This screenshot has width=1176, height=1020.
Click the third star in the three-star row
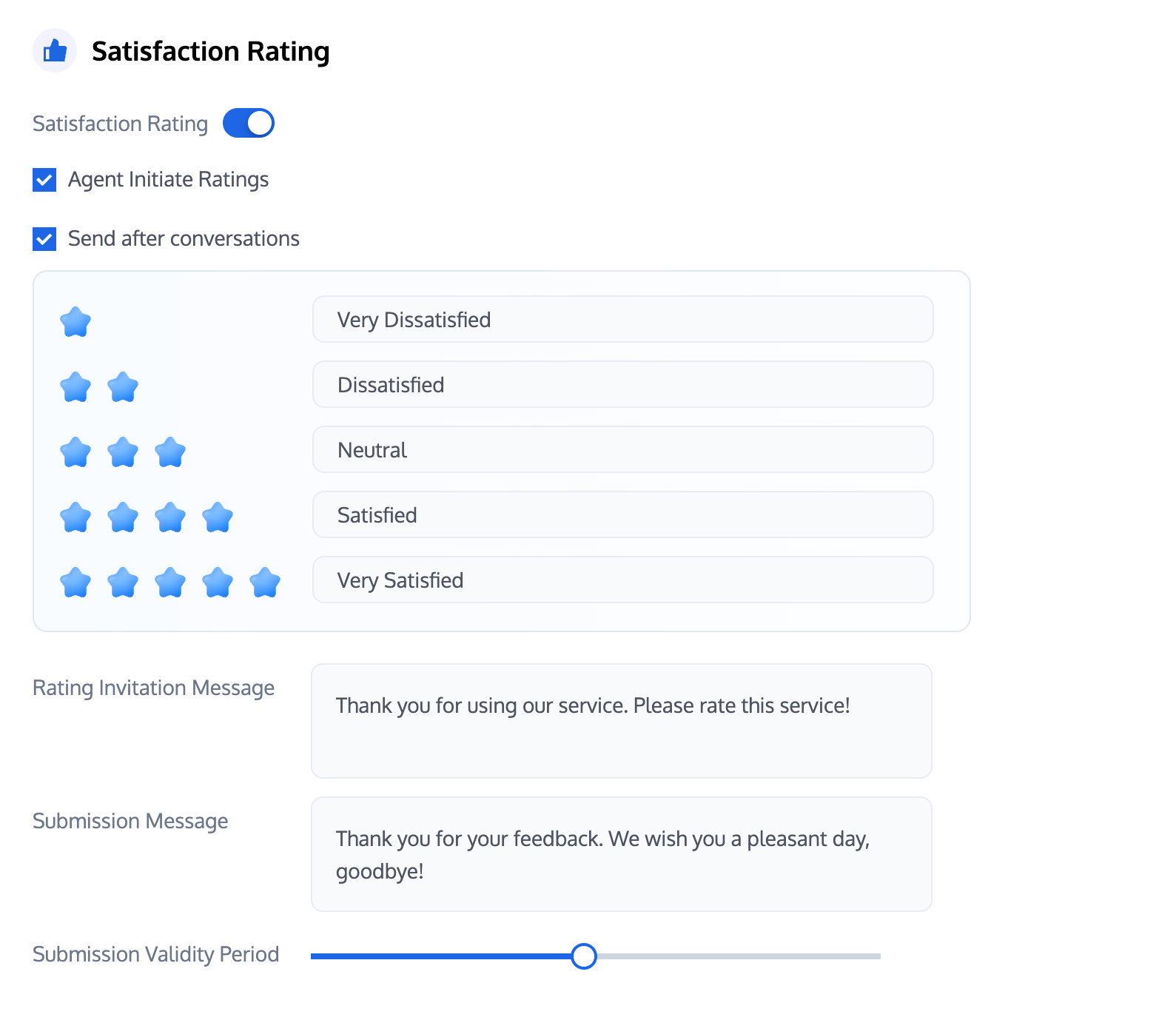tap(170, 452)
